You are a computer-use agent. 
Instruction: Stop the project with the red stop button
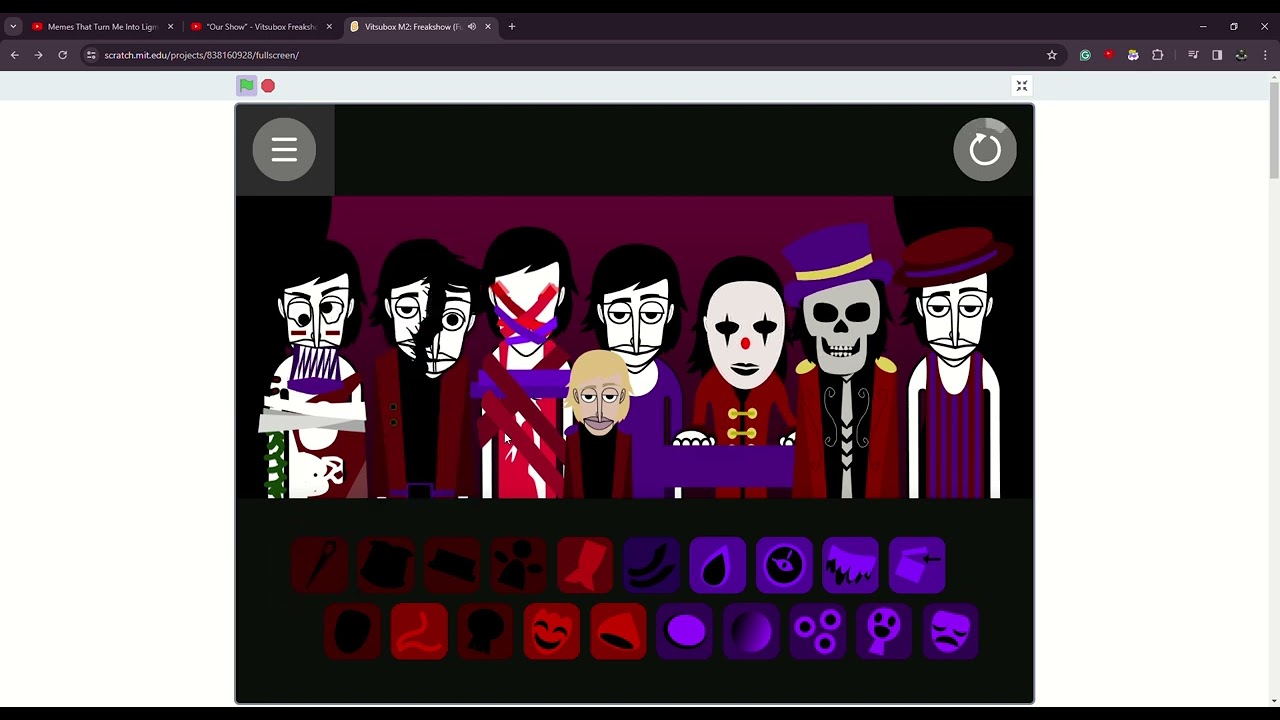[268, 86]
